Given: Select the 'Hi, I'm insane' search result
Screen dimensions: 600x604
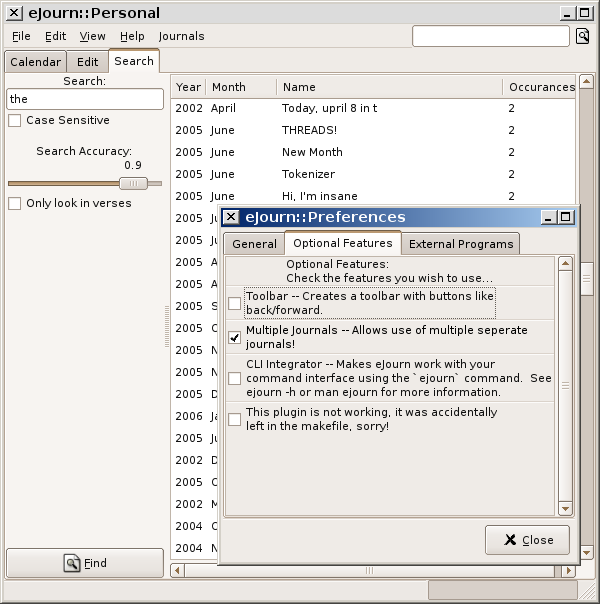Looking at the screenshot, I should pyautogui.click(x=373, y=196).
